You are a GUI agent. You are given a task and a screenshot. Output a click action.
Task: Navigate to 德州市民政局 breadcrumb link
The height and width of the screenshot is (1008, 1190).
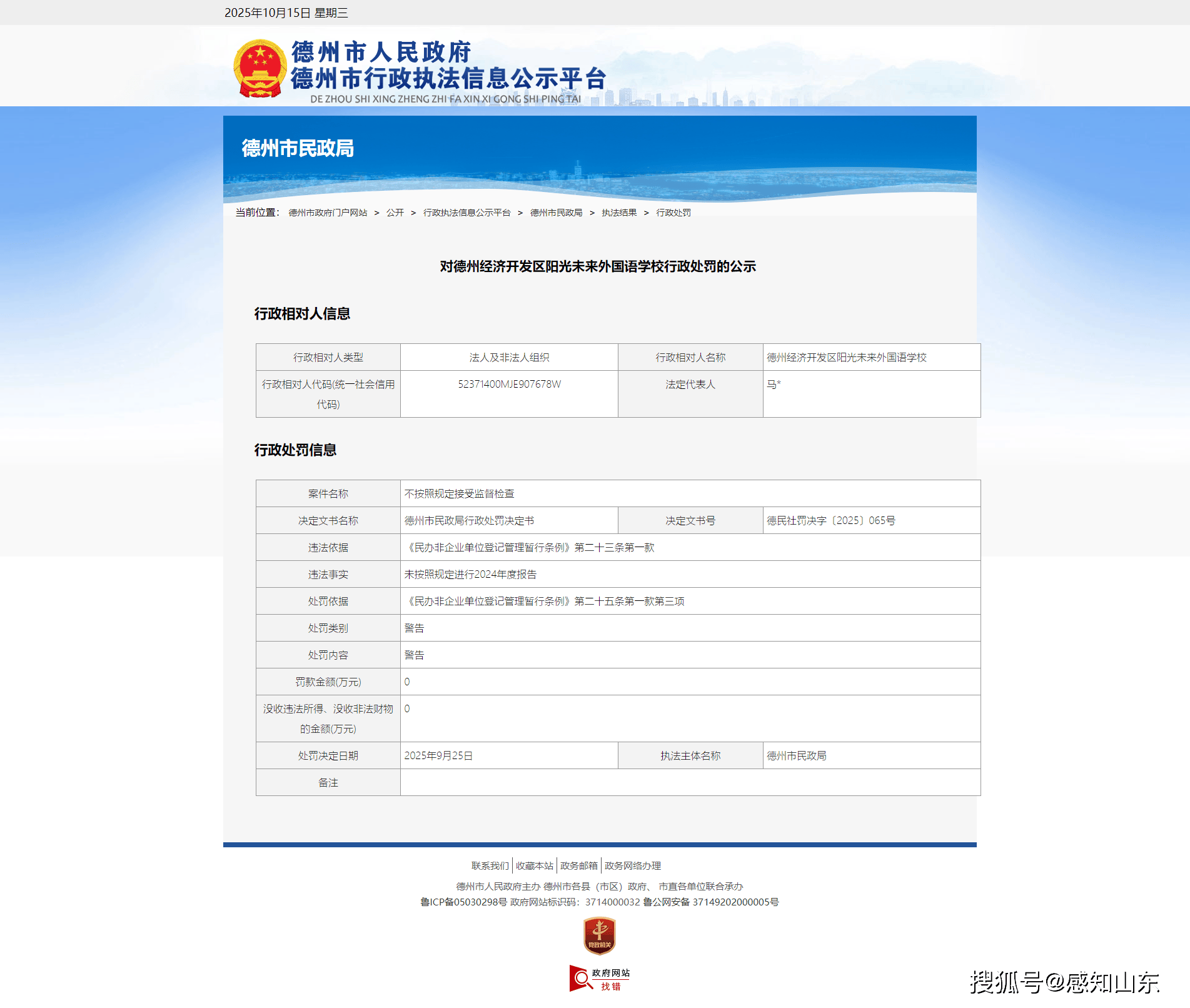pos(556,213)
